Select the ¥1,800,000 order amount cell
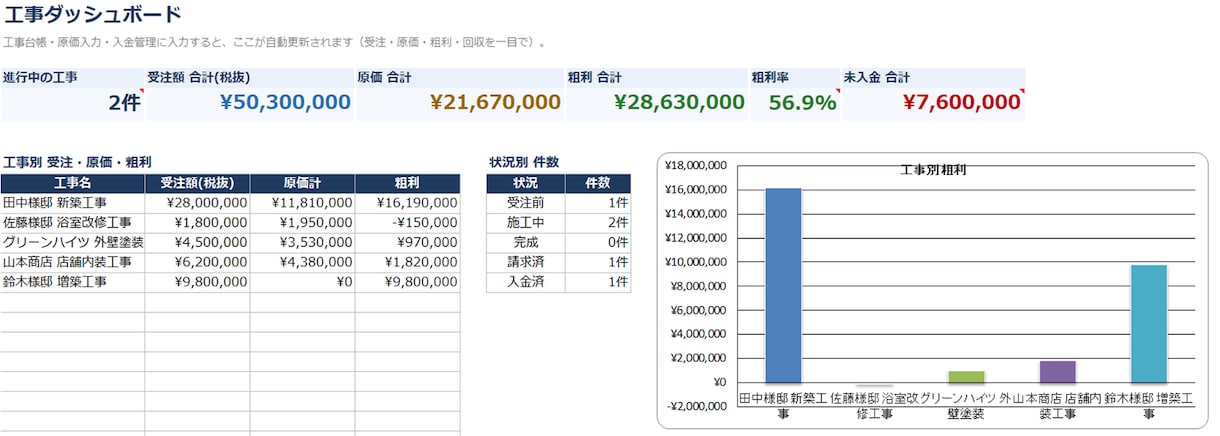Viewport: 1220px width, 436px height. [198, 222]
